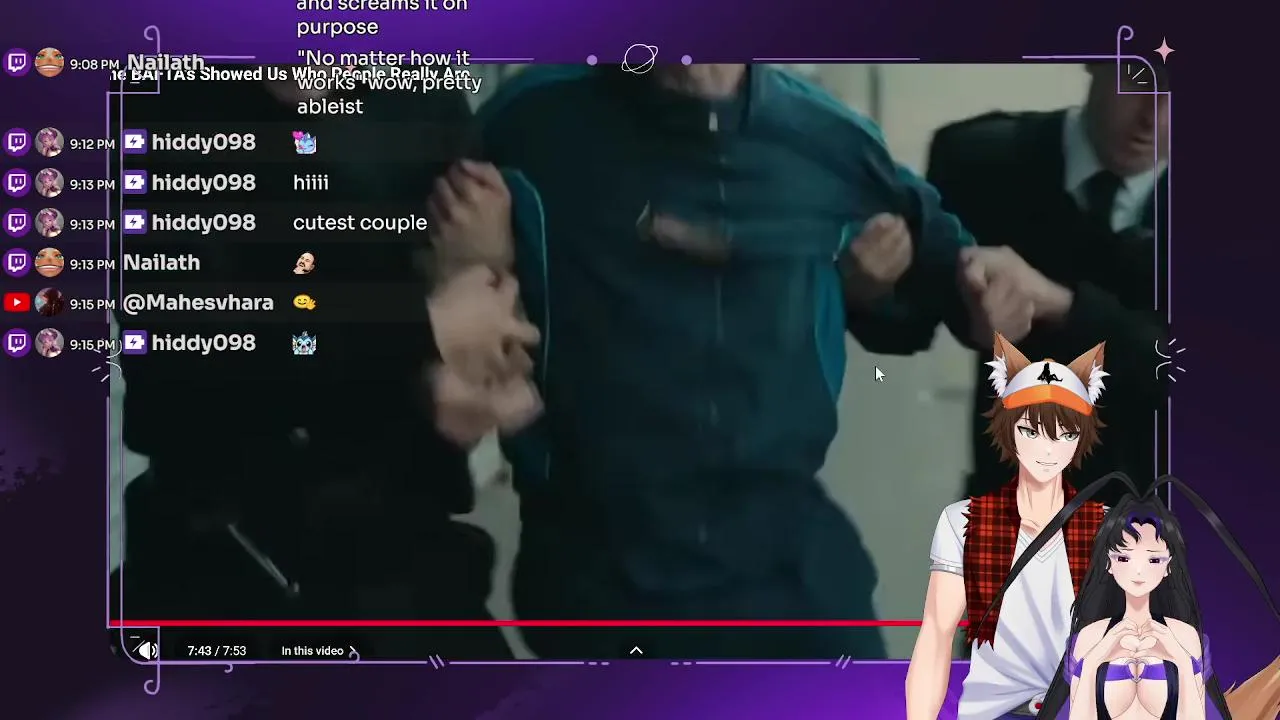
Task: Click the heart emote in hiddy098's 9:12 PM message
Action: [x=305, y=142]
